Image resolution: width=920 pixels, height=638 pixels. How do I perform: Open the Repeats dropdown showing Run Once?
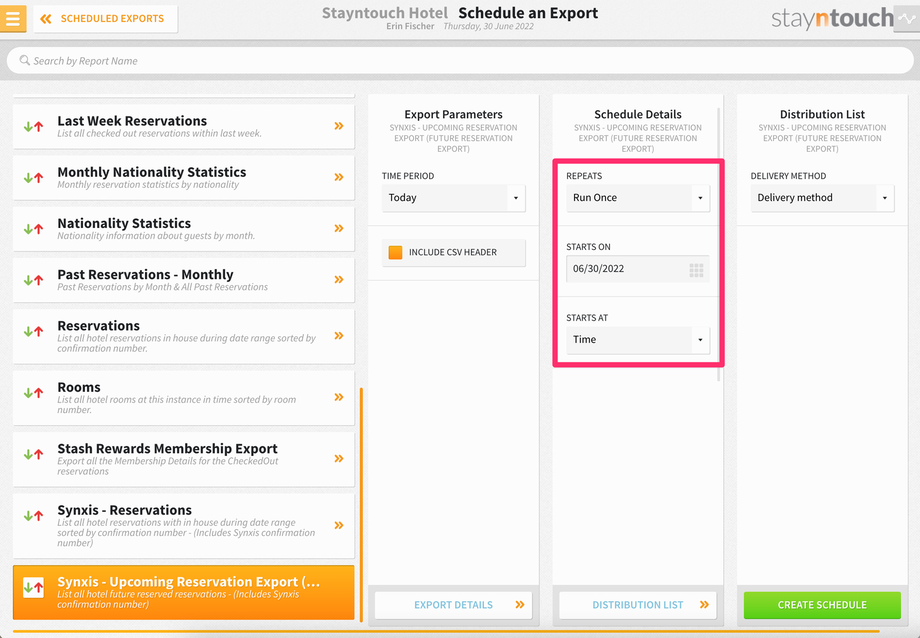638,198
